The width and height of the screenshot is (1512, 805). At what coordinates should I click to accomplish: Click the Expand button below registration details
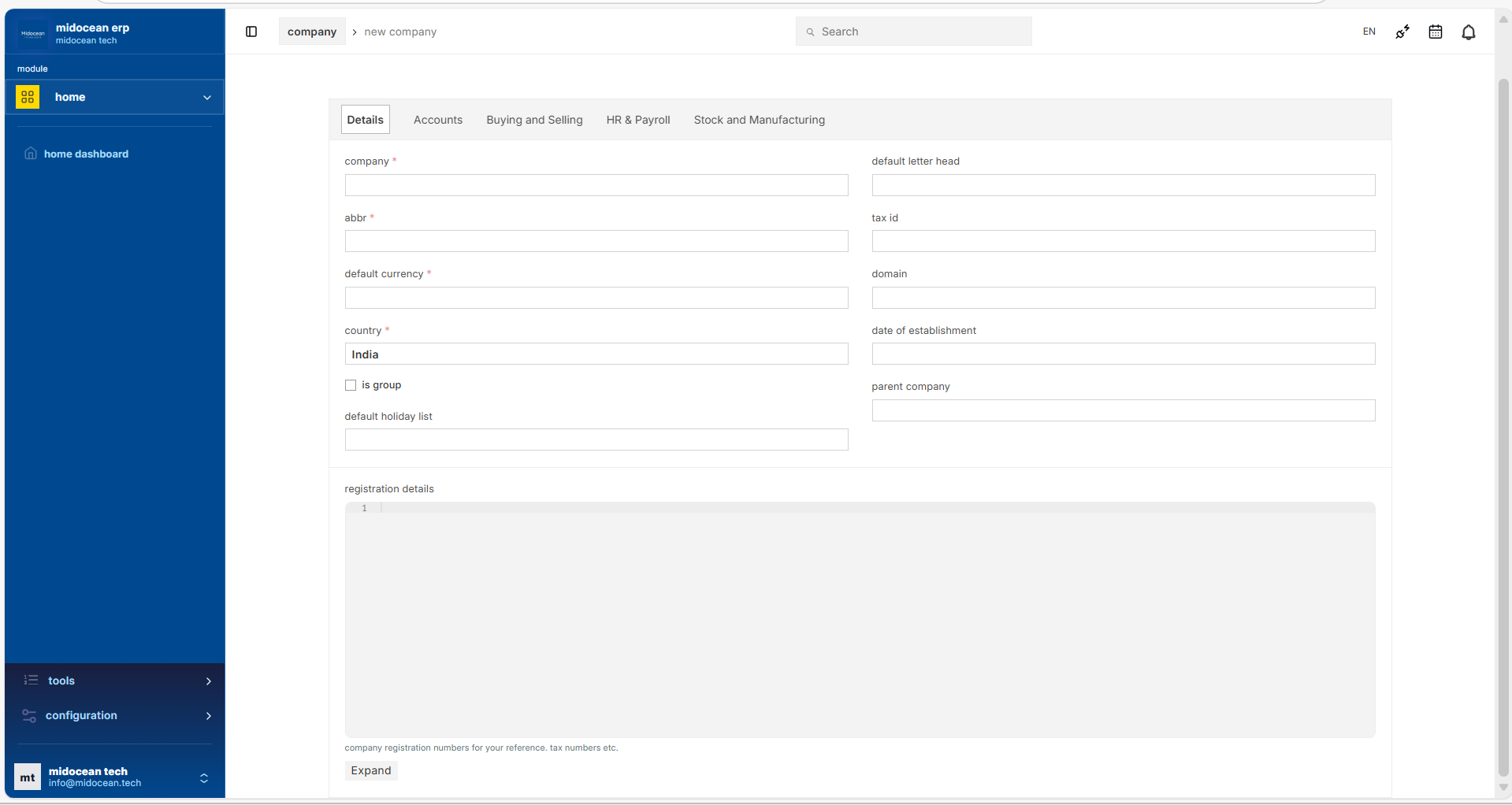click(371, 770)
